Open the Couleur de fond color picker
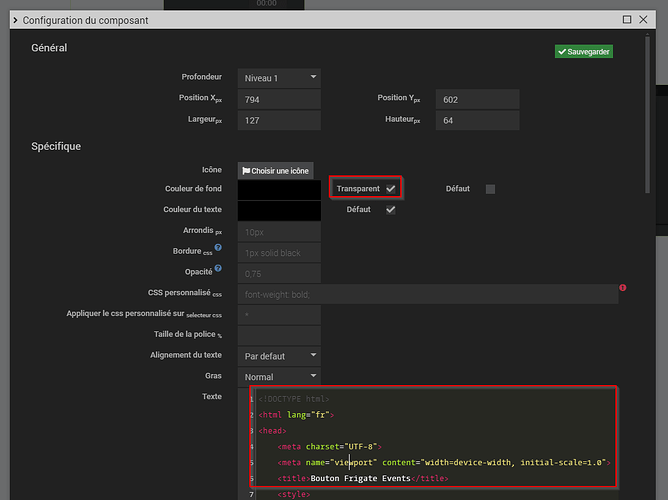Image resolution: width=668 pixels, height=500 pixels. coord(279,189)
